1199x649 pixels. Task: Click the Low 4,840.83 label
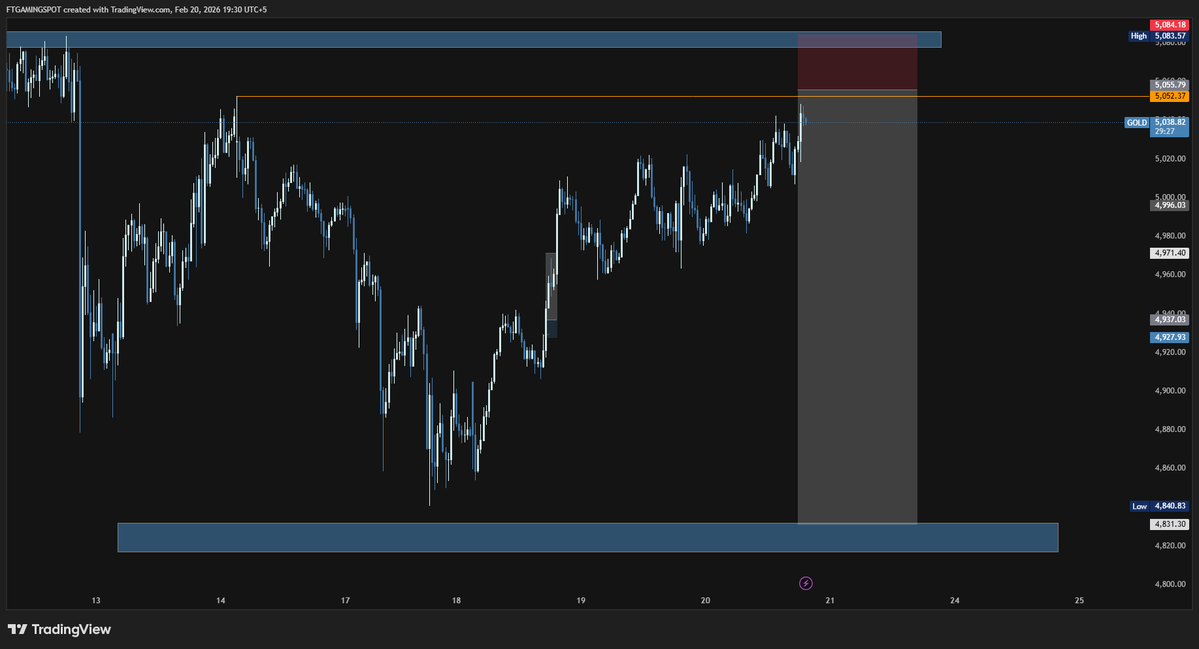click(x=1159, y=506)
